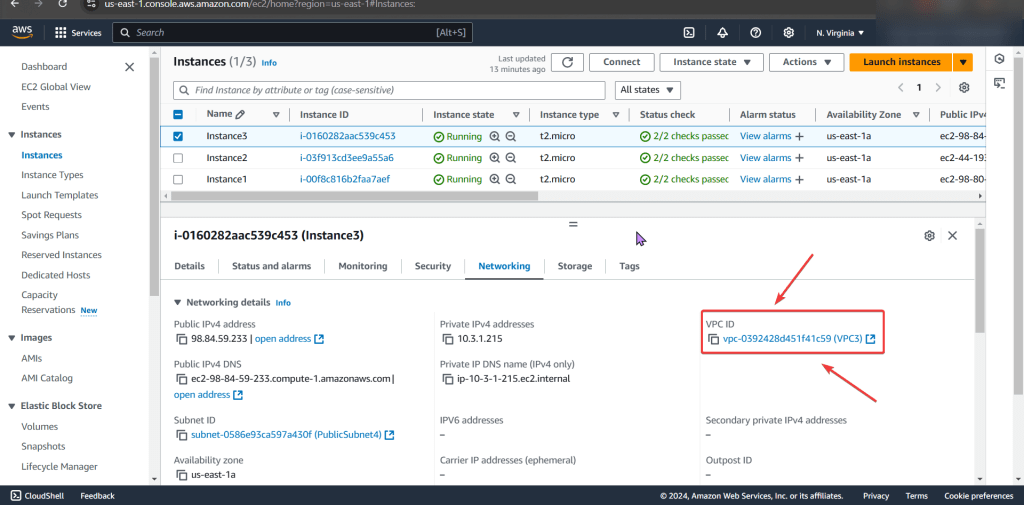Click the Launch instances button
1024x505 pixels.
(900, 62)
